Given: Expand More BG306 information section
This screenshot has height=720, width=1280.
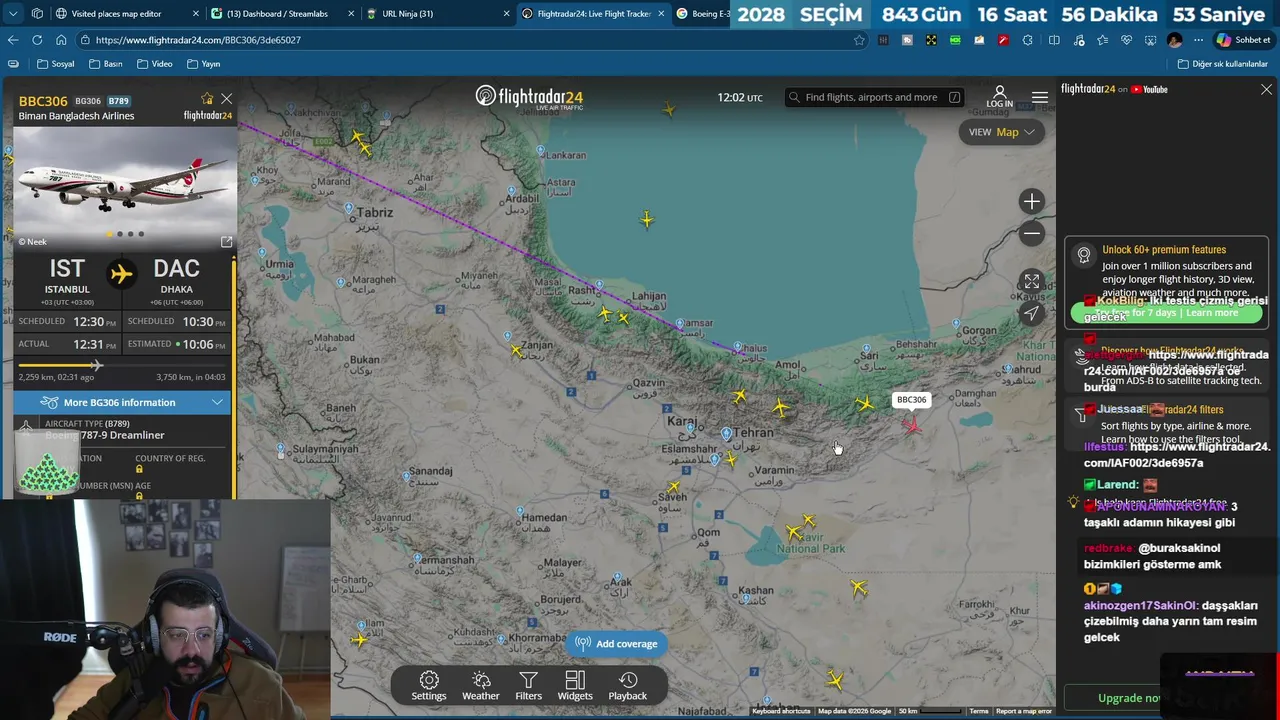Looking at the screenshot, I should coord(123,402).
